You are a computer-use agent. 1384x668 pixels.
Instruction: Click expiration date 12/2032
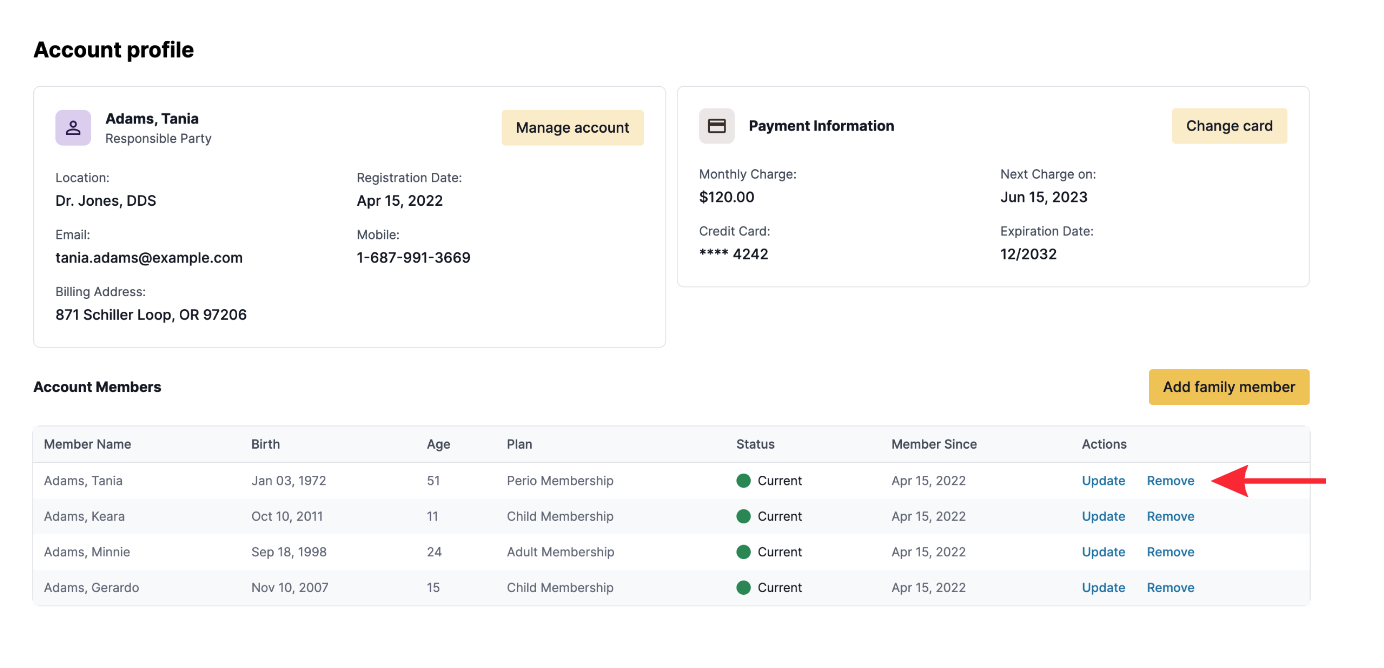point(1029,254)
